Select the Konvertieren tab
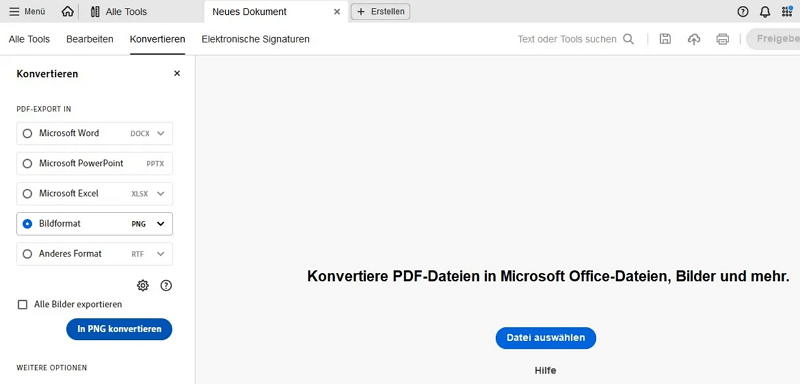This screenshot has width=800, height=384. tap(157, 39)
